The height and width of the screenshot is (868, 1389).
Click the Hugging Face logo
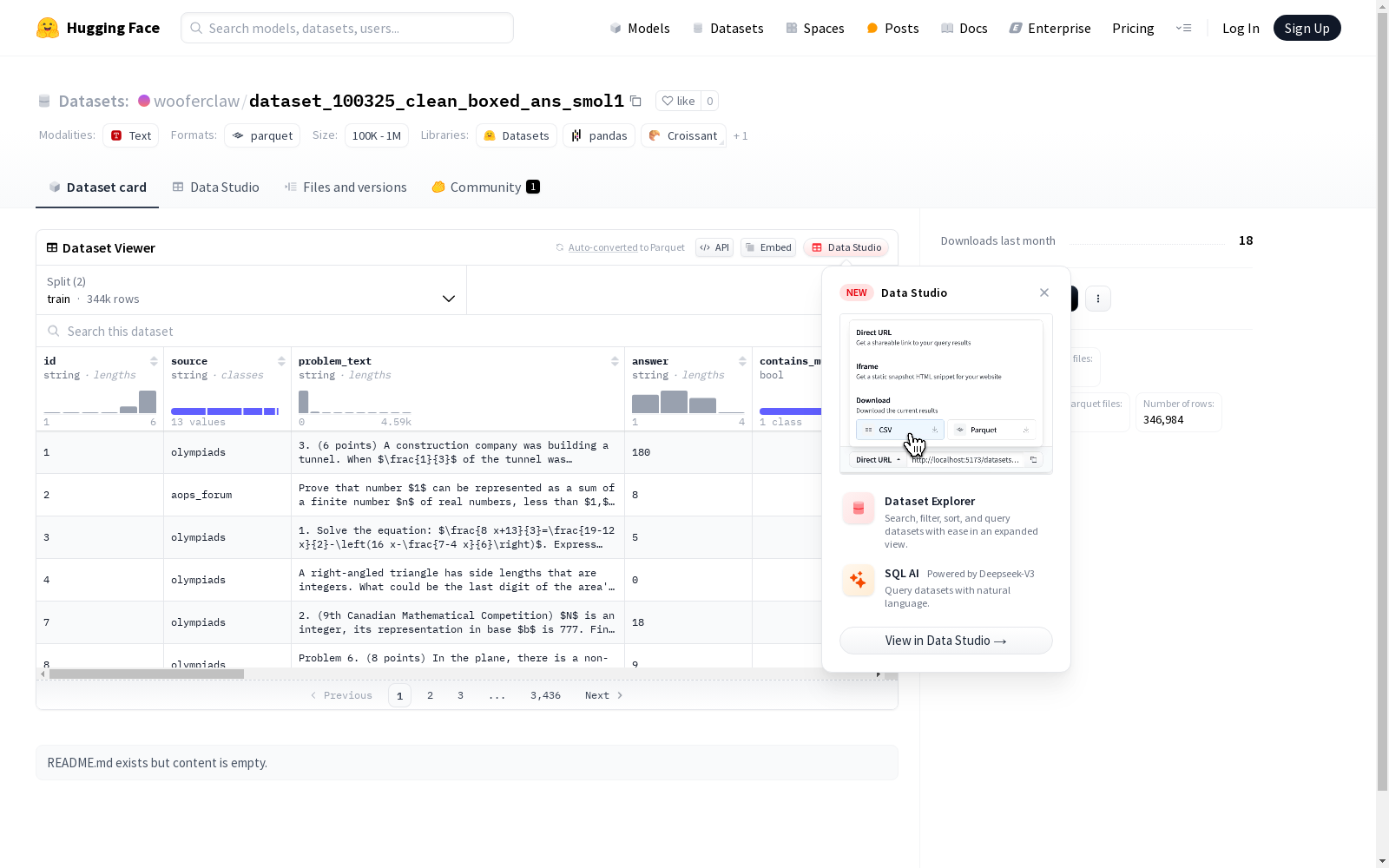pyautogui.click(x=98, y=28)
